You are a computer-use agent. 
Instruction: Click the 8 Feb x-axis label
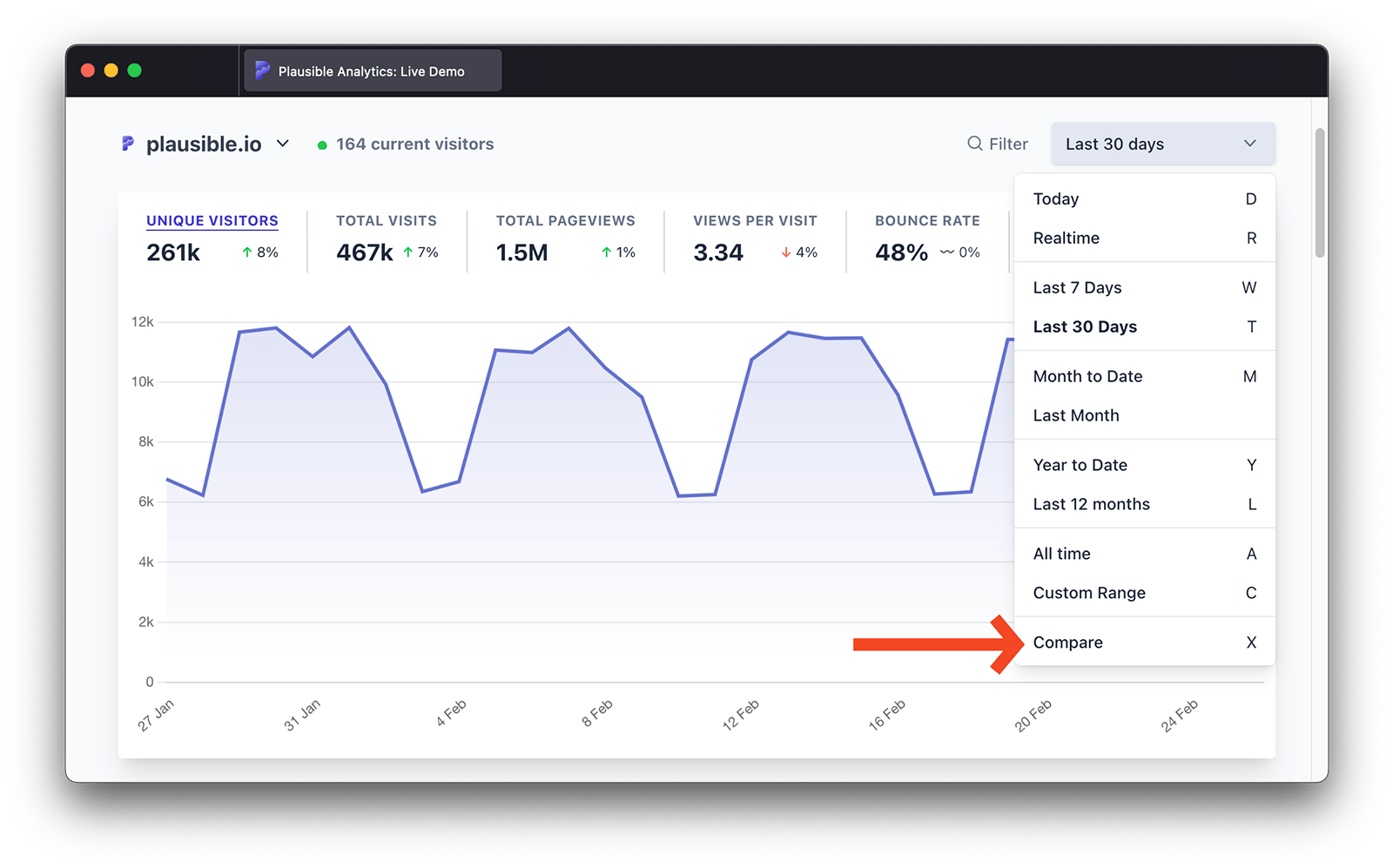[x=597, y=713]
